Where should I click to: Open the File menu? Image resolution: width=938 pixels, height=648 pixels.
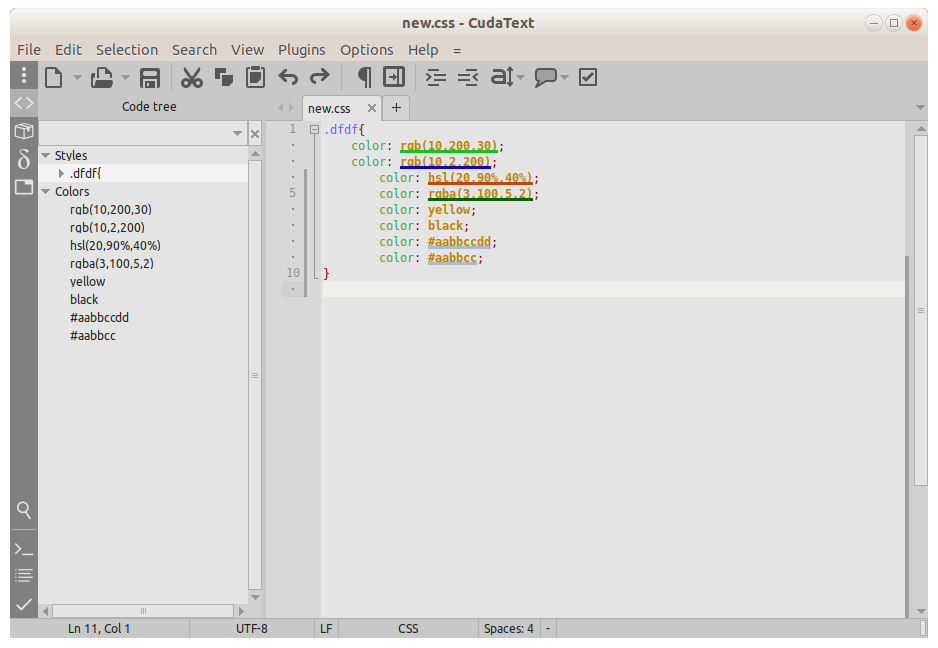29,50
